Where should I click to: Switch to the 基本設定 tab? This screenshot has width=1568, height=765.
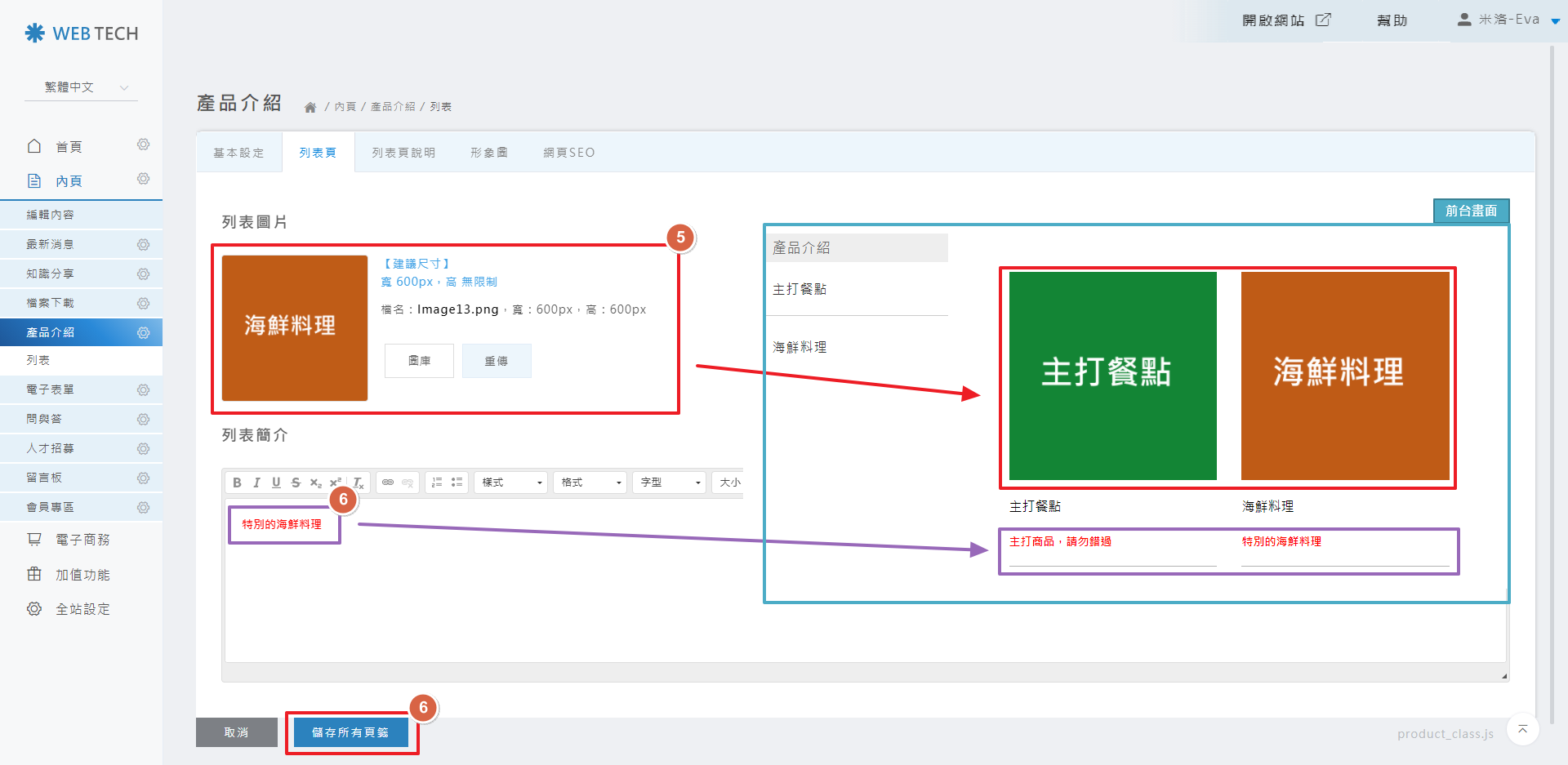(x=238, y=153)
